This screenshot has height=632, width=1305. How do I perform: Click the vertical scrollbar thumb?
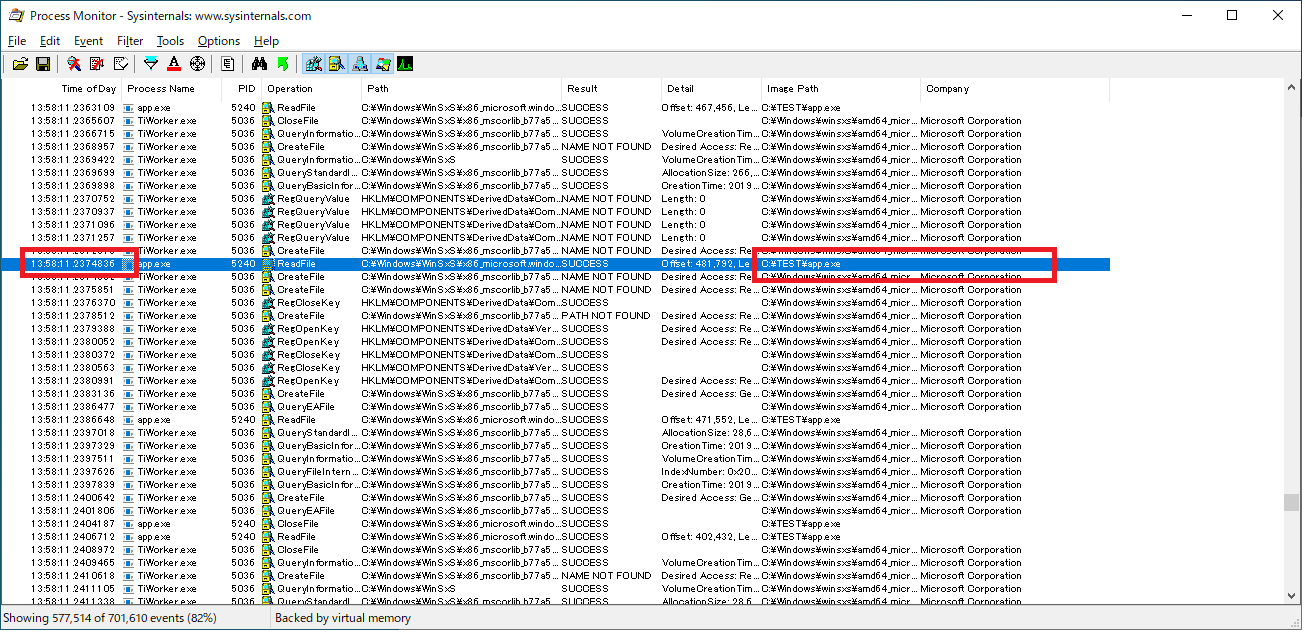1294,502
